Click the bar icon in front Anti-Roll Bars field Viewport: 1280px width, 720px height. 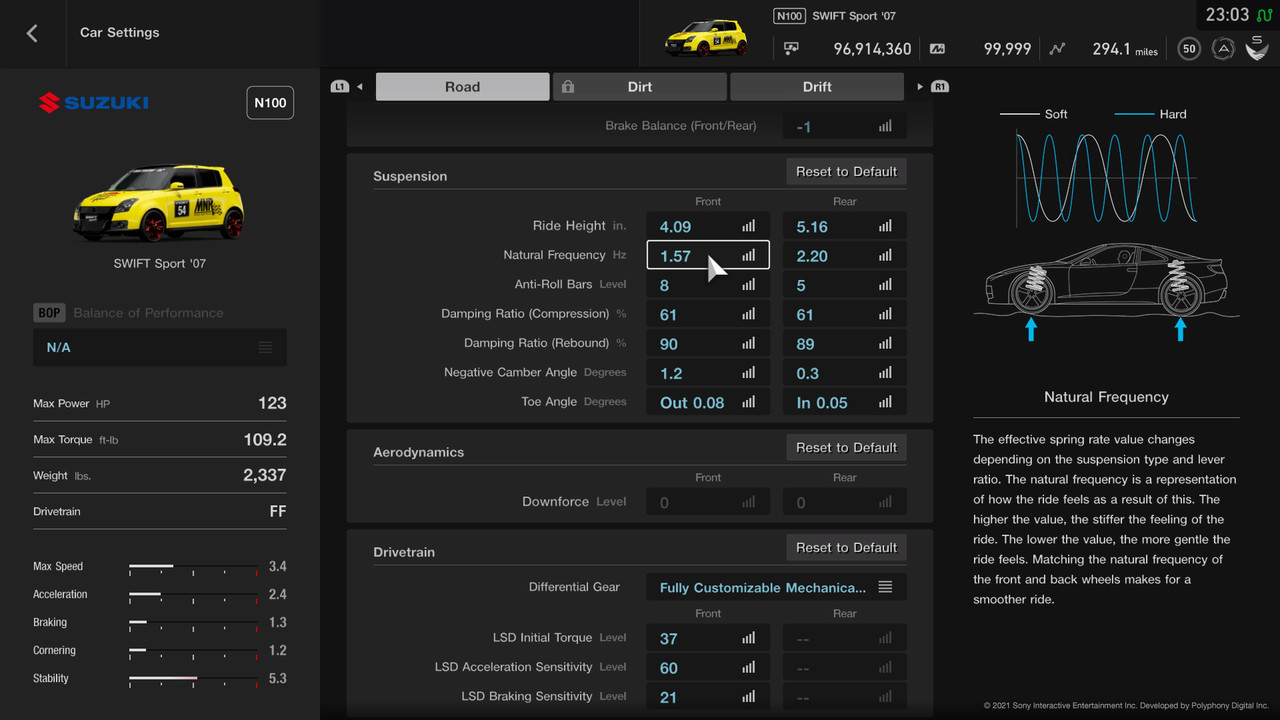point(749,285)
